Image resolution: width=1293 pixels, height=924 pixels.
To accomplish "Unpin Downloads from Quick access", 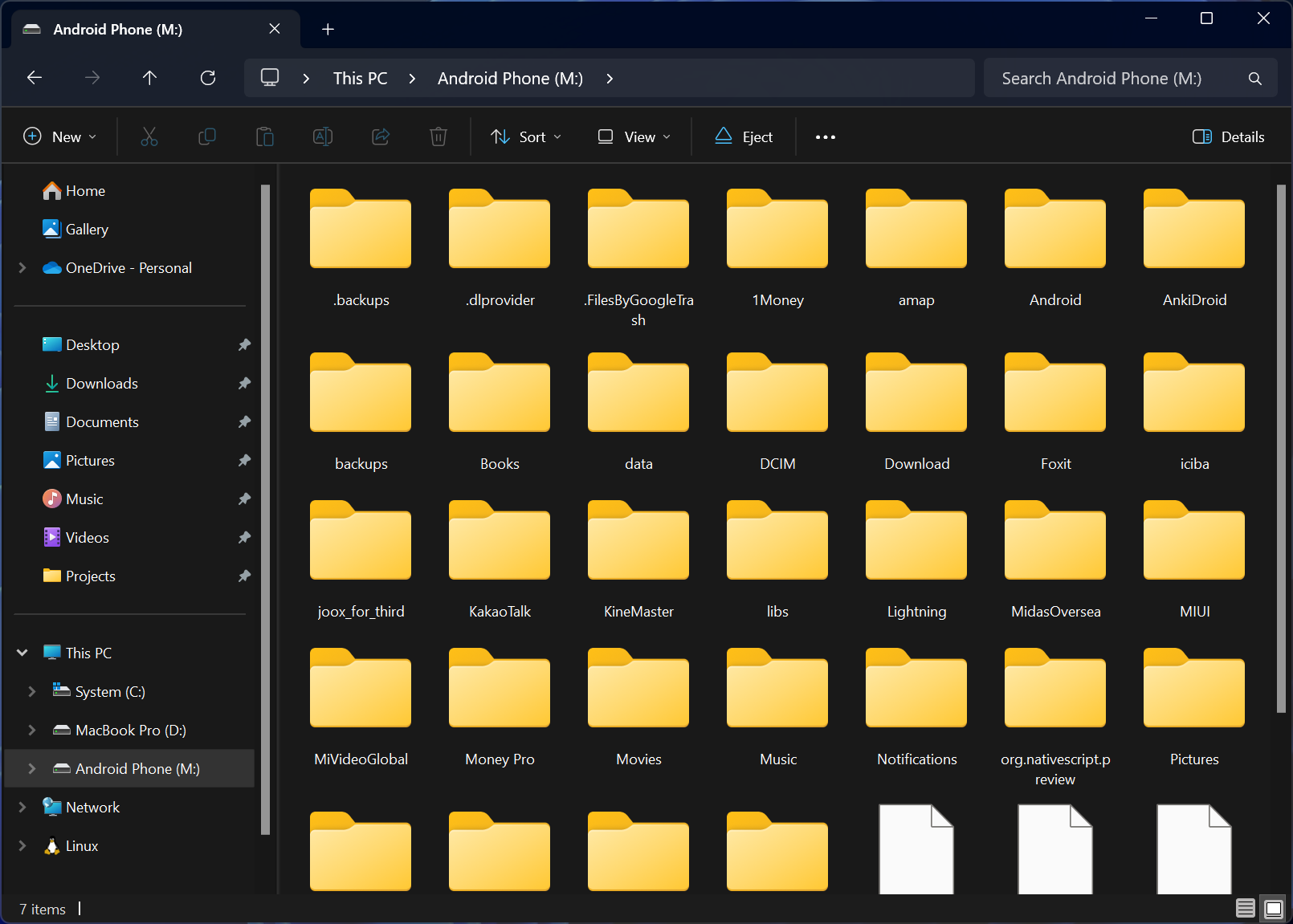I will 244,384.
